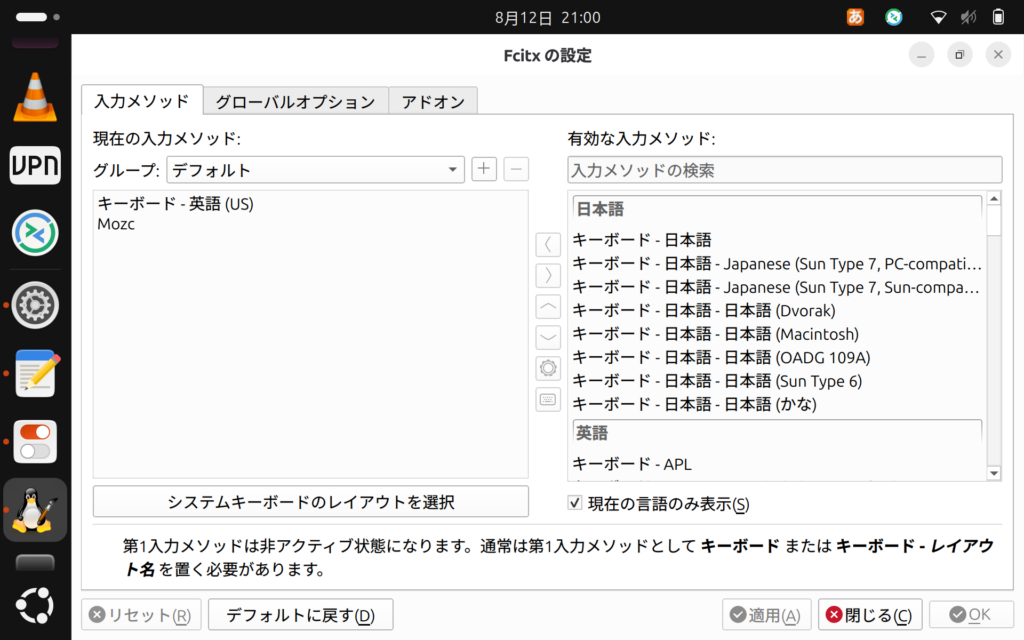Click the リセット button
Image resolution: width=1024 pixels, height=640 pixels.
[141, 615]
